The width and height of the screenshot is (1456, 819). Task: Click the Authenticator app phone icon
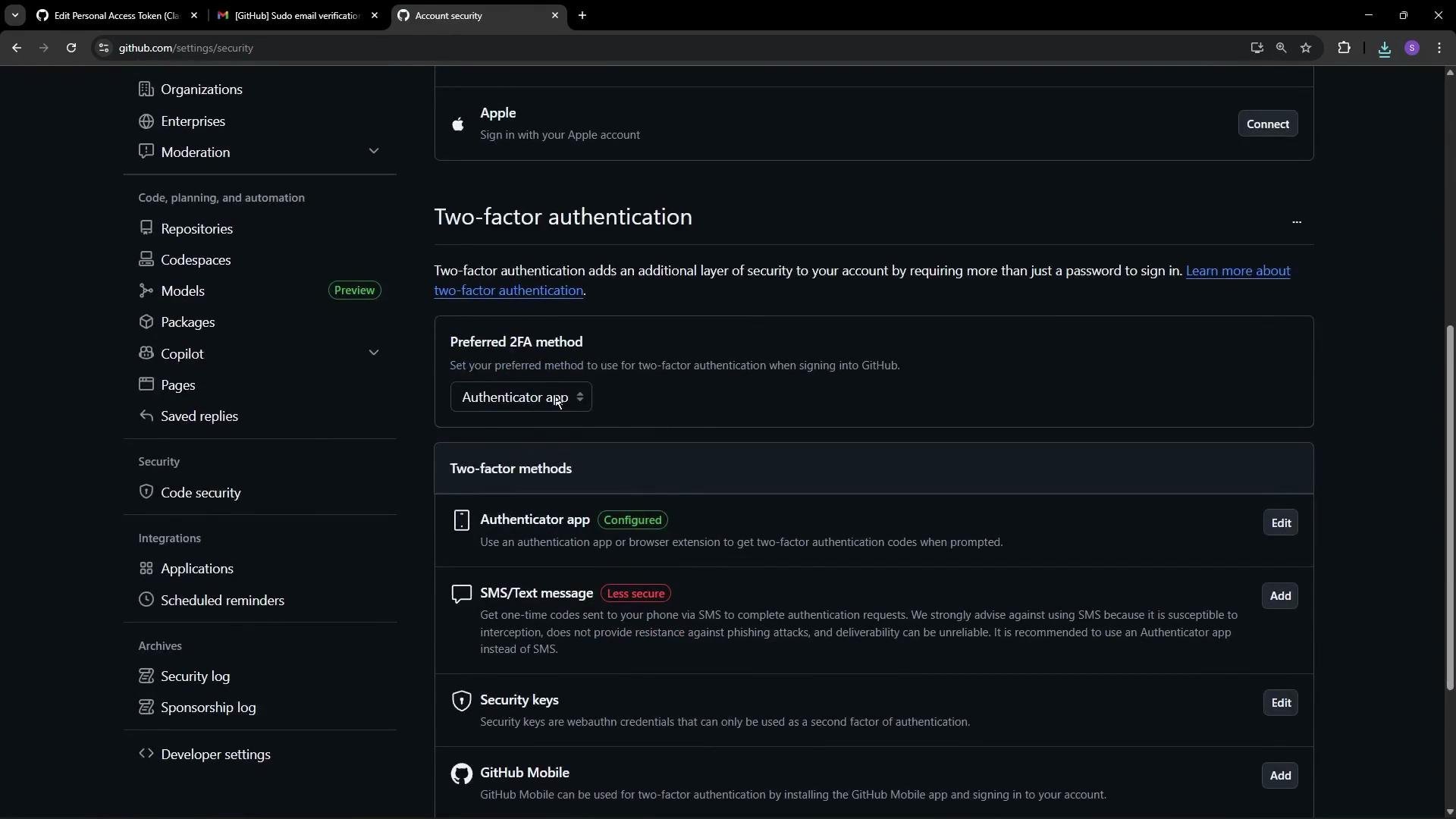tap(461, 520)
